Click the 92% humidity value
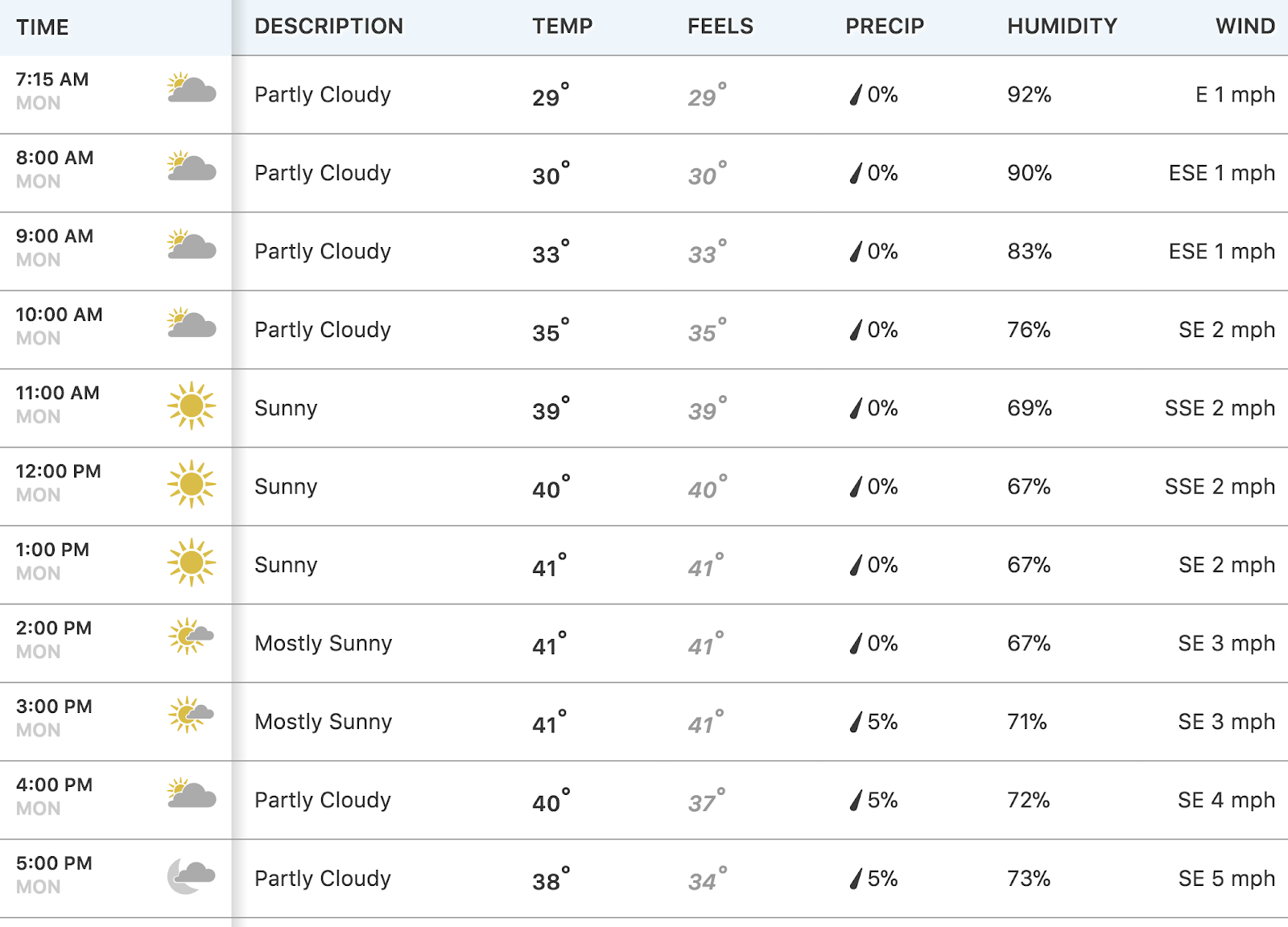The height and width of the screenshot is (927, 1288). pyautogui.click(x=1029, y=95)
